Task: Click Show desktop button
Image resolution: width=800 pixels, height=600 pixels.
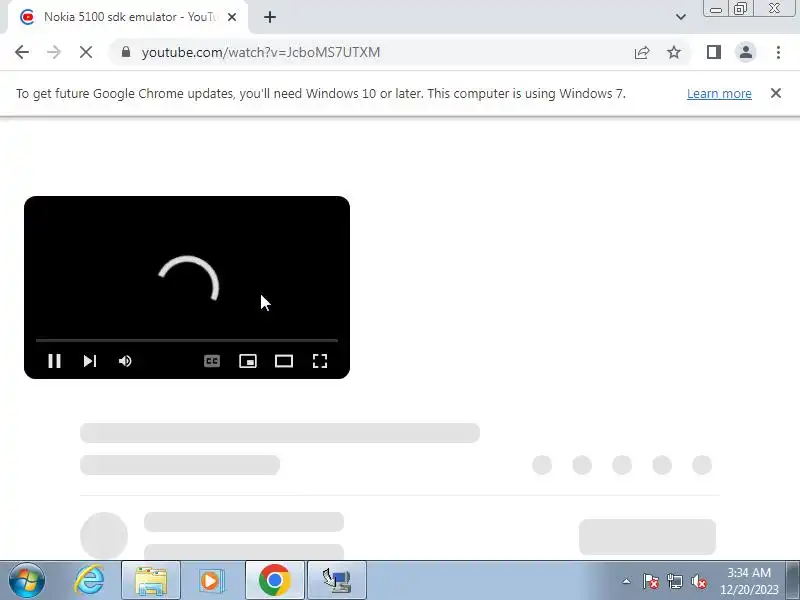Action: coord(793,580)
